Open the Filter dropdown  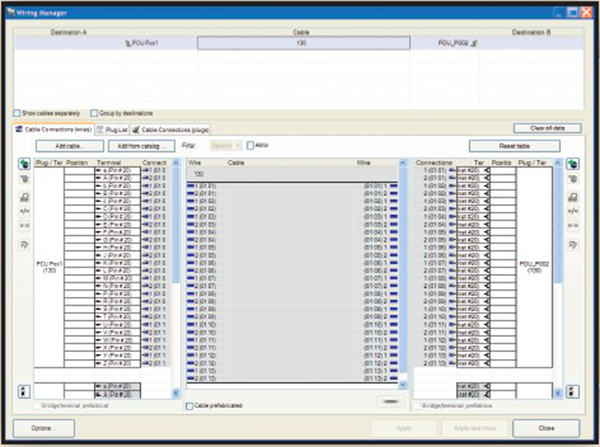224,146
